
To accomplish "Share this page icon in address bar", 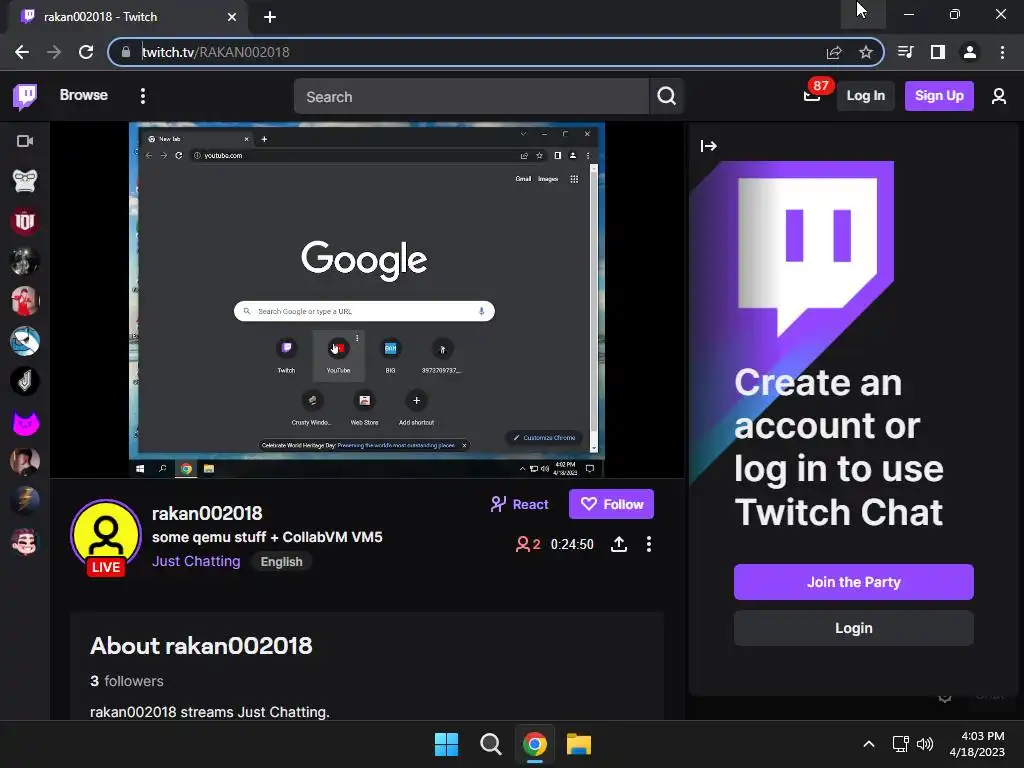I will (x=834, y=52).
